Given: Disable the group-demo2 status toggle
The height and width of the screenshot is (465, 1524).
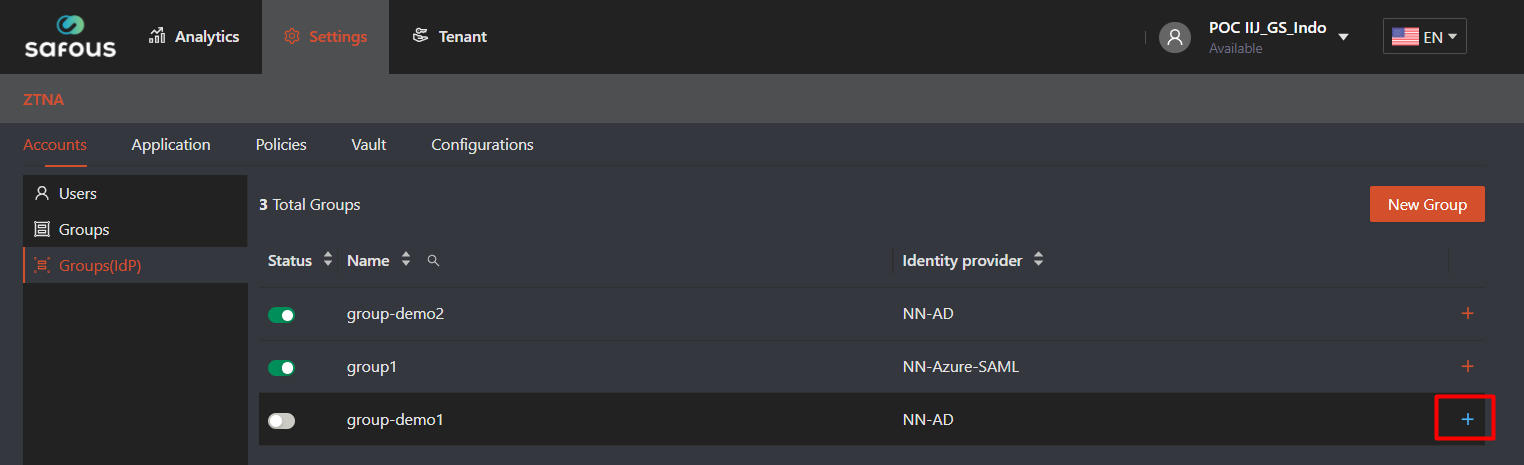Looking at the screenshot, I should (282, 315).
